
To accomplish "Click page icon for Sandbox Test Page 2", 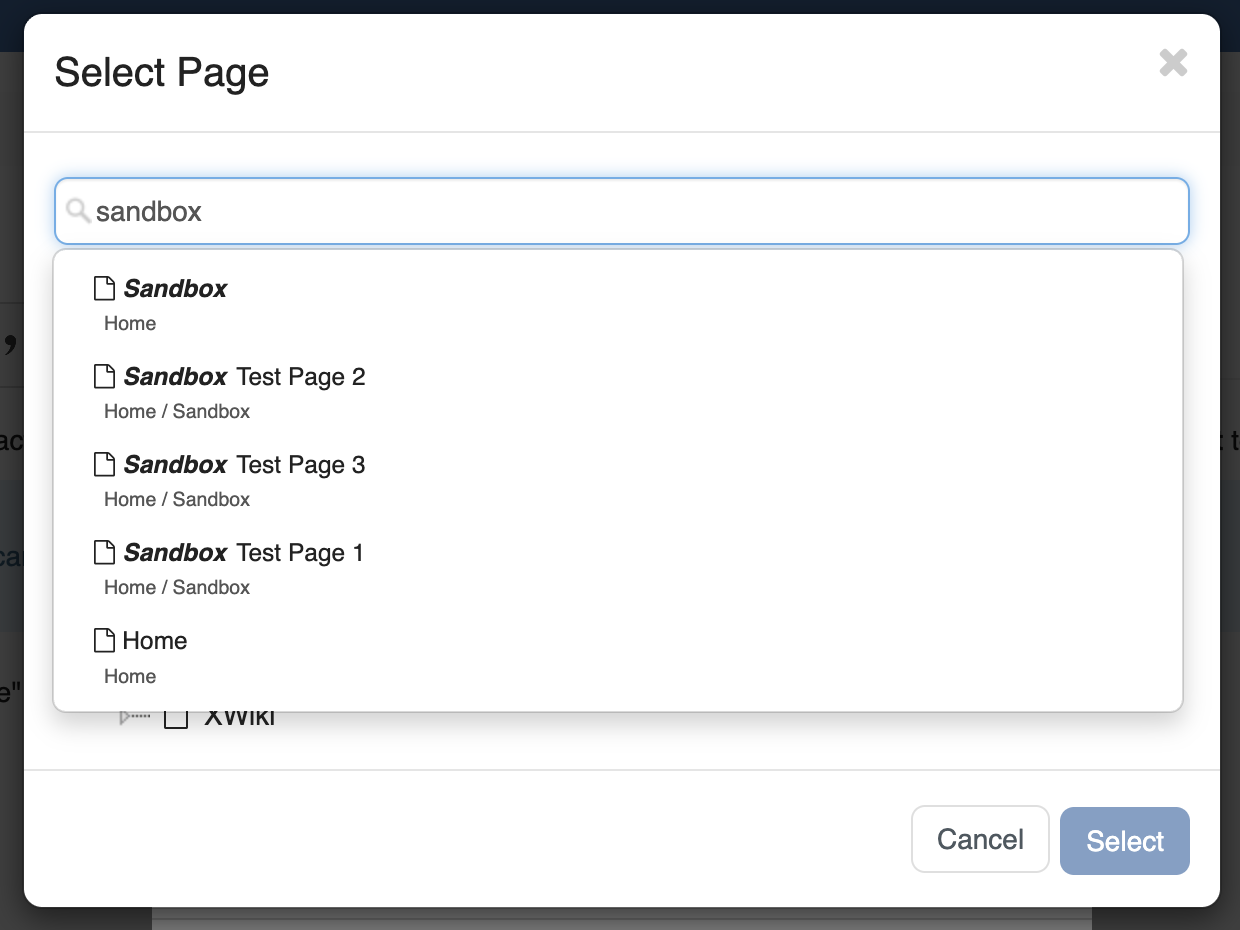I will pos(104,377).
